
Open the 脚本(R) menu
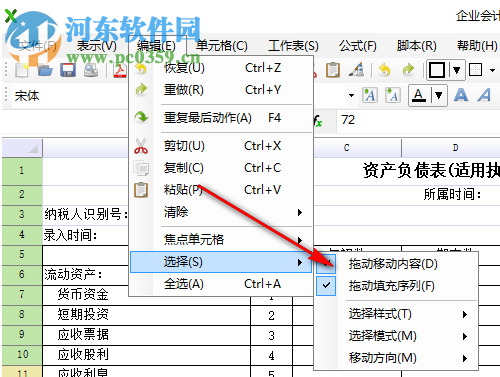(417, 46)
